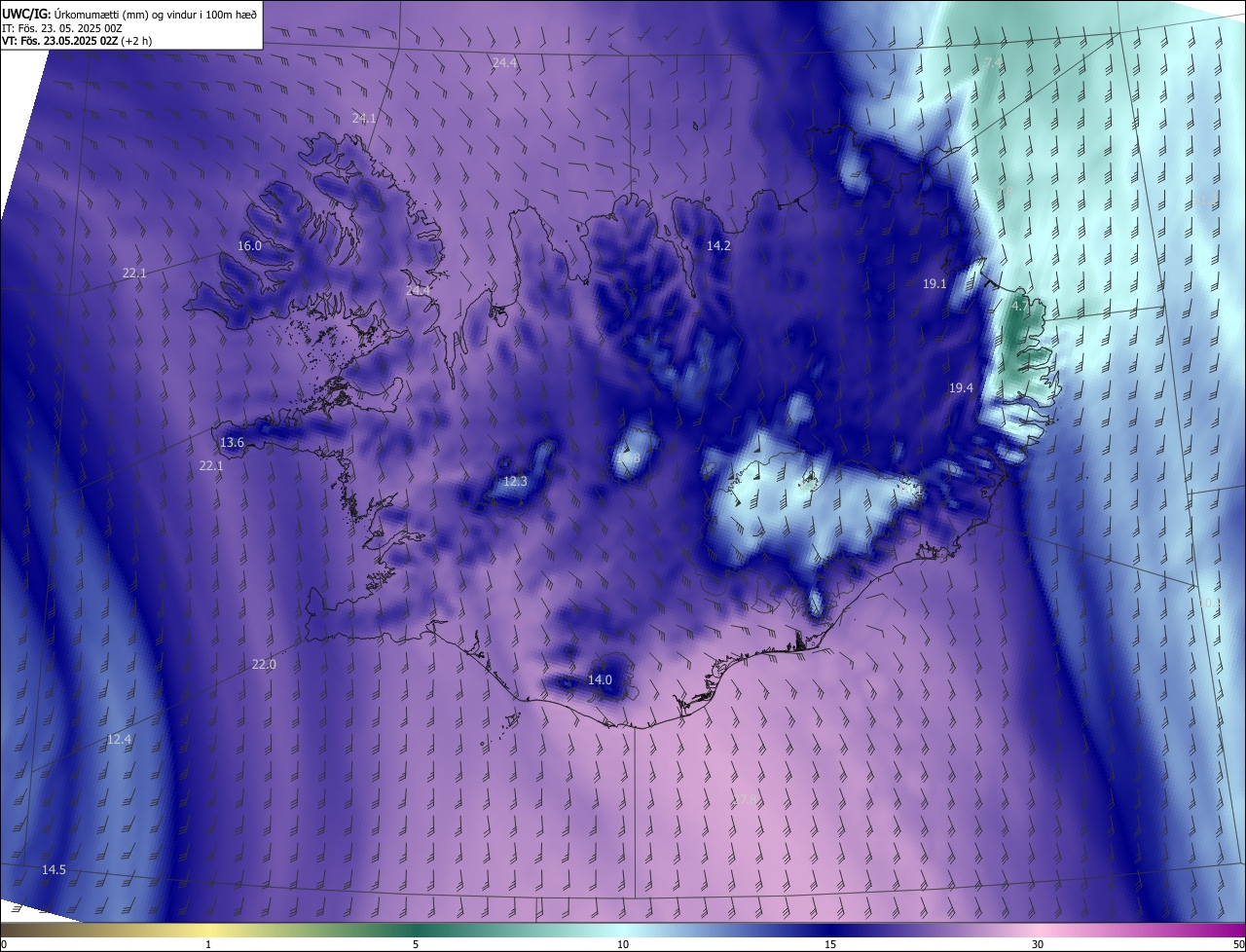Click the 12.4 value label
This screenshot has height=952, width=1246.
coord(119,740)
